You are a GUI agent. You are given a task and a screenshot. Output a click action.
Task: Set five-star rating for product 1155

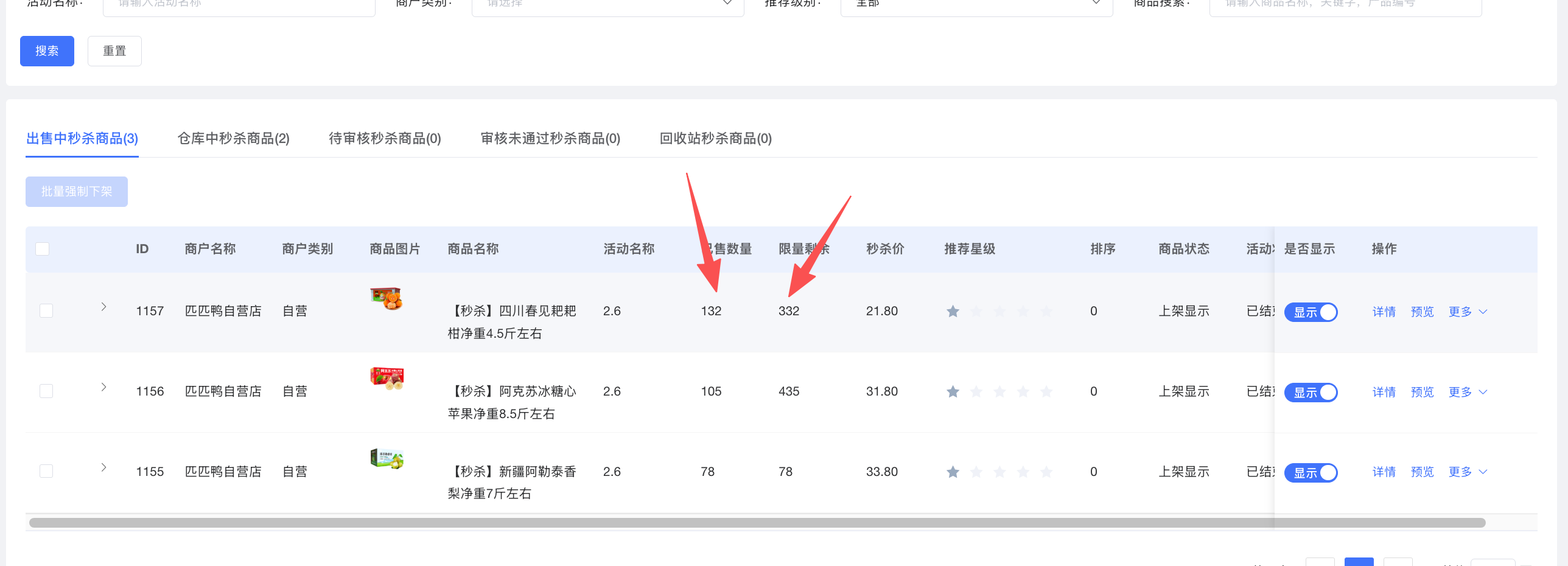point(1046,472)
